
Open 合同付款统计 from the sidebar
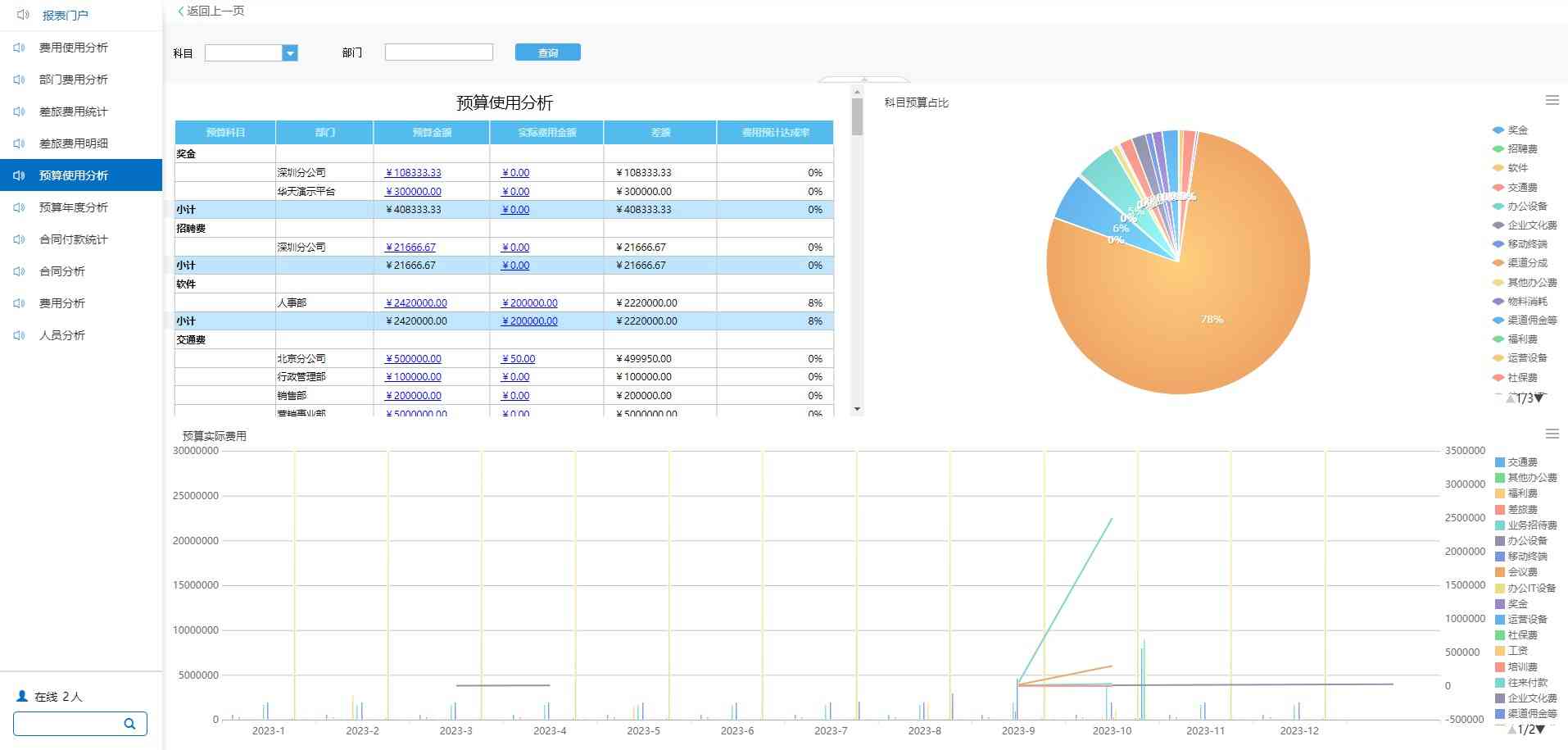click(73, 239)
